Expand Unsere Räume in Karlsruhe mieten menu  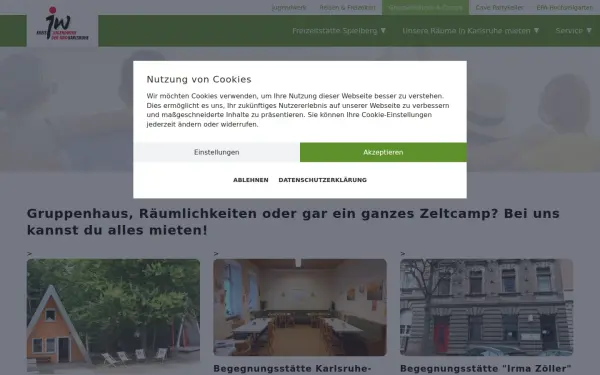click(471, 31)
